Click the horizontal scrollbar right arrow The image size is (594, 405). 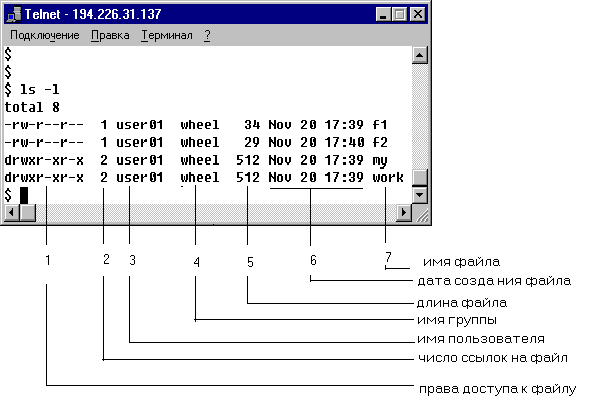[403, 212]
